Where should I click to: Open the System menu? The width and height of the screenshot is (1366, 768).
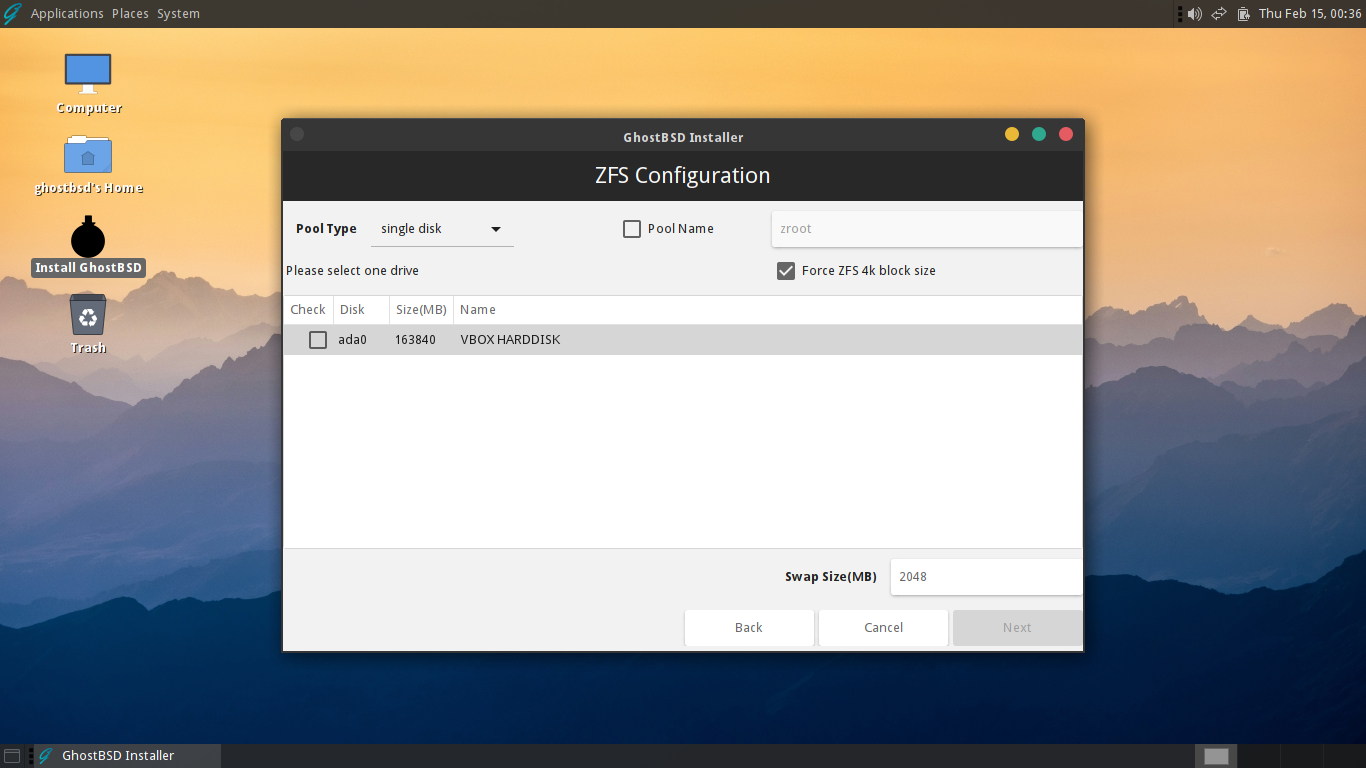tap(178, 14)
